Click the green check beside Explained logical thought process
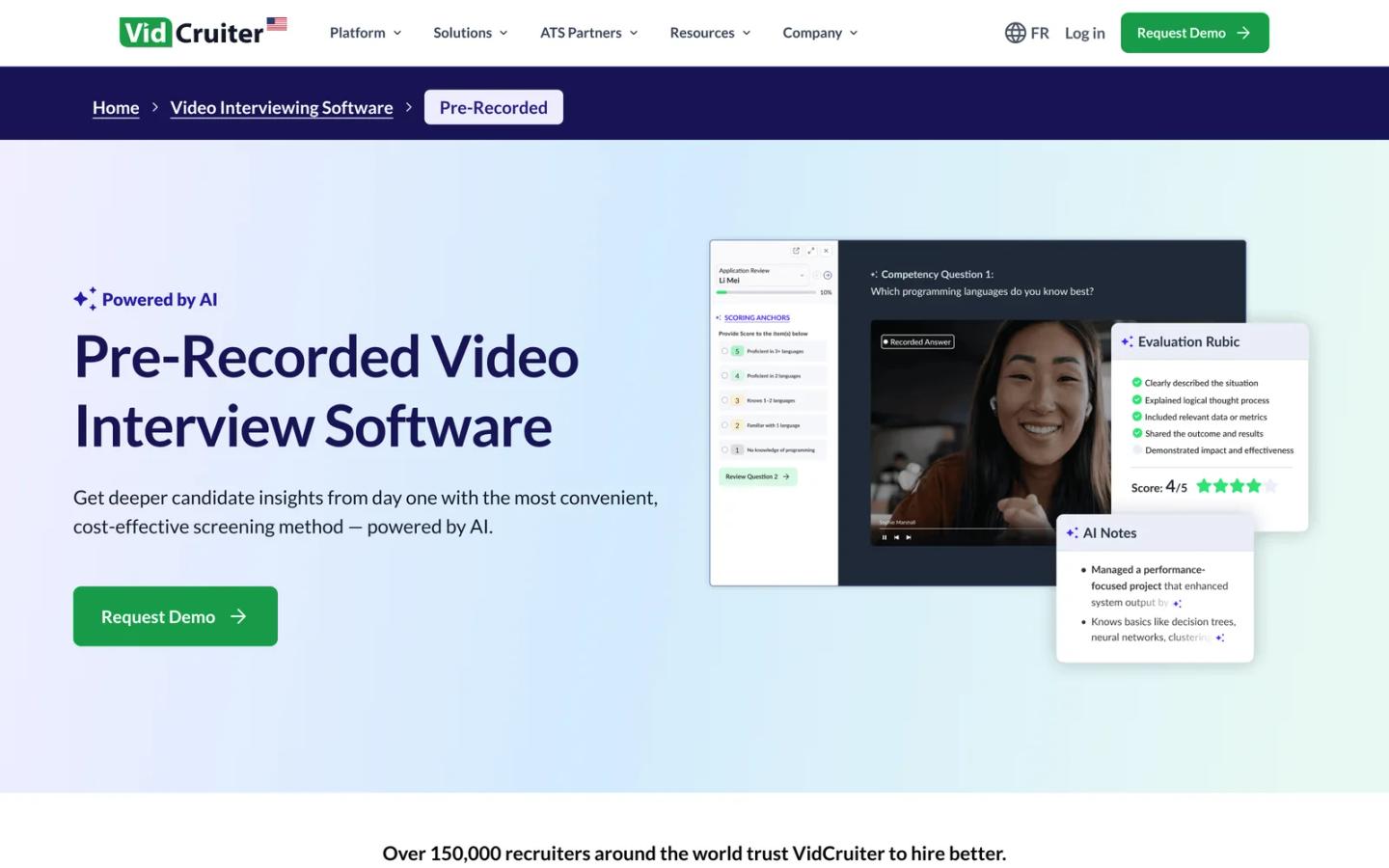This screenshot has height=868, width=1389. [1137, 400]
